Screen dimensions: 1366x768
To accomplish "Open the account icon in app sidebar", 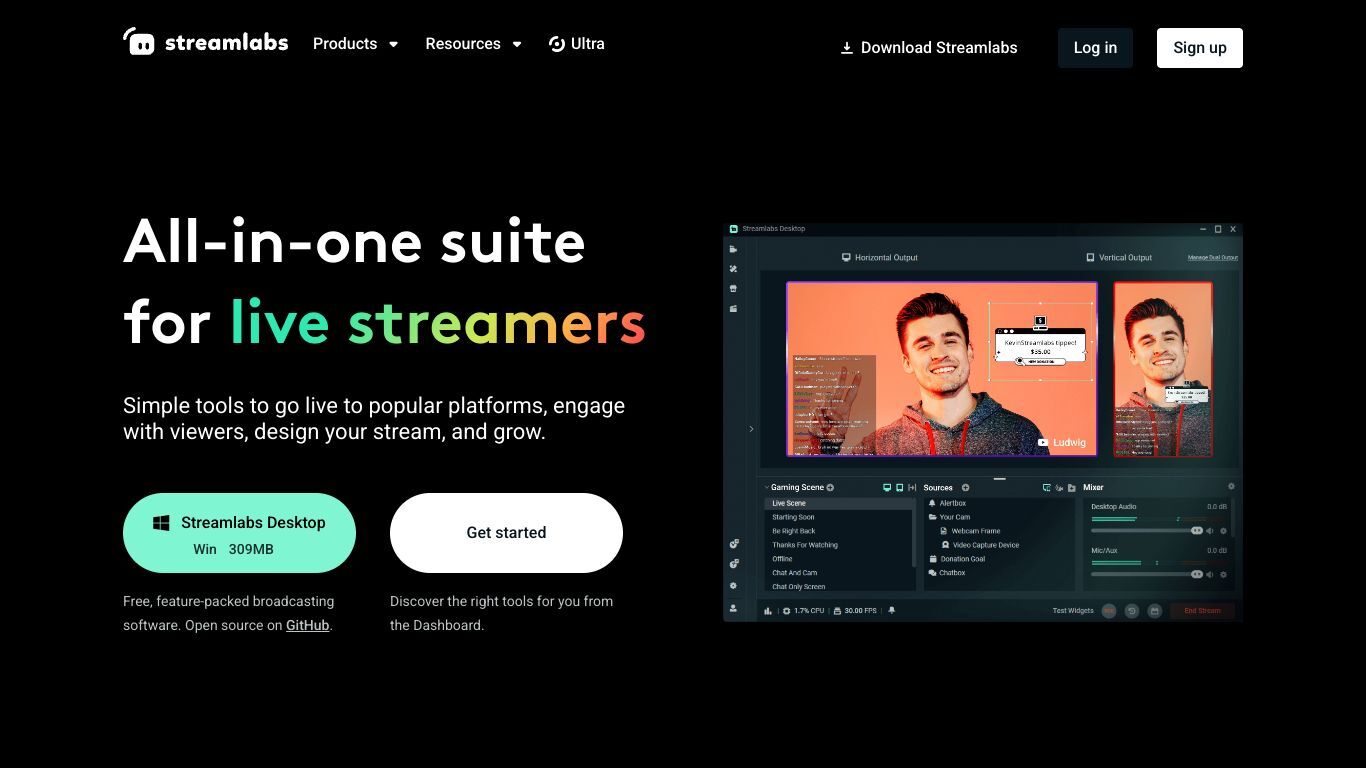I will coord(734,608).
